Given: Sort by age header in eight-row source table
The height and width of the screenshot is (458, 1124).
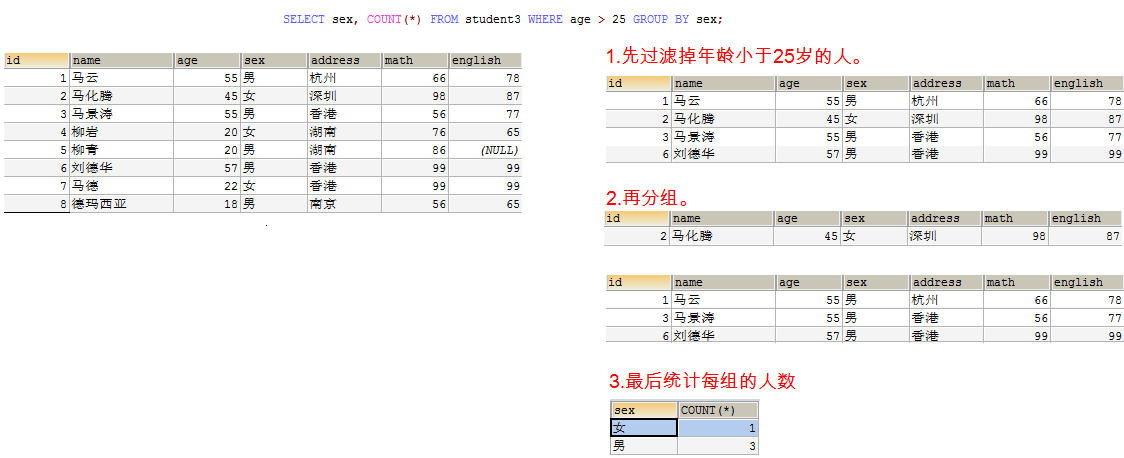Looking at the screenshot, I should coord(207,60).
